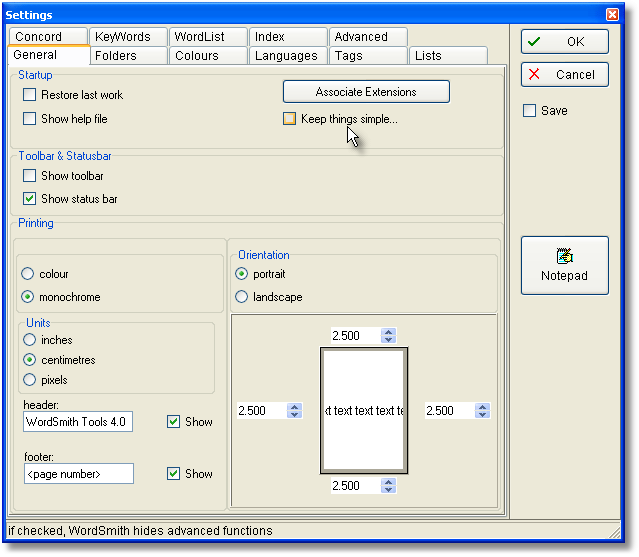The image size is (639, 557).
Task: Click the status bar hint text
Action: pos(140,531)
